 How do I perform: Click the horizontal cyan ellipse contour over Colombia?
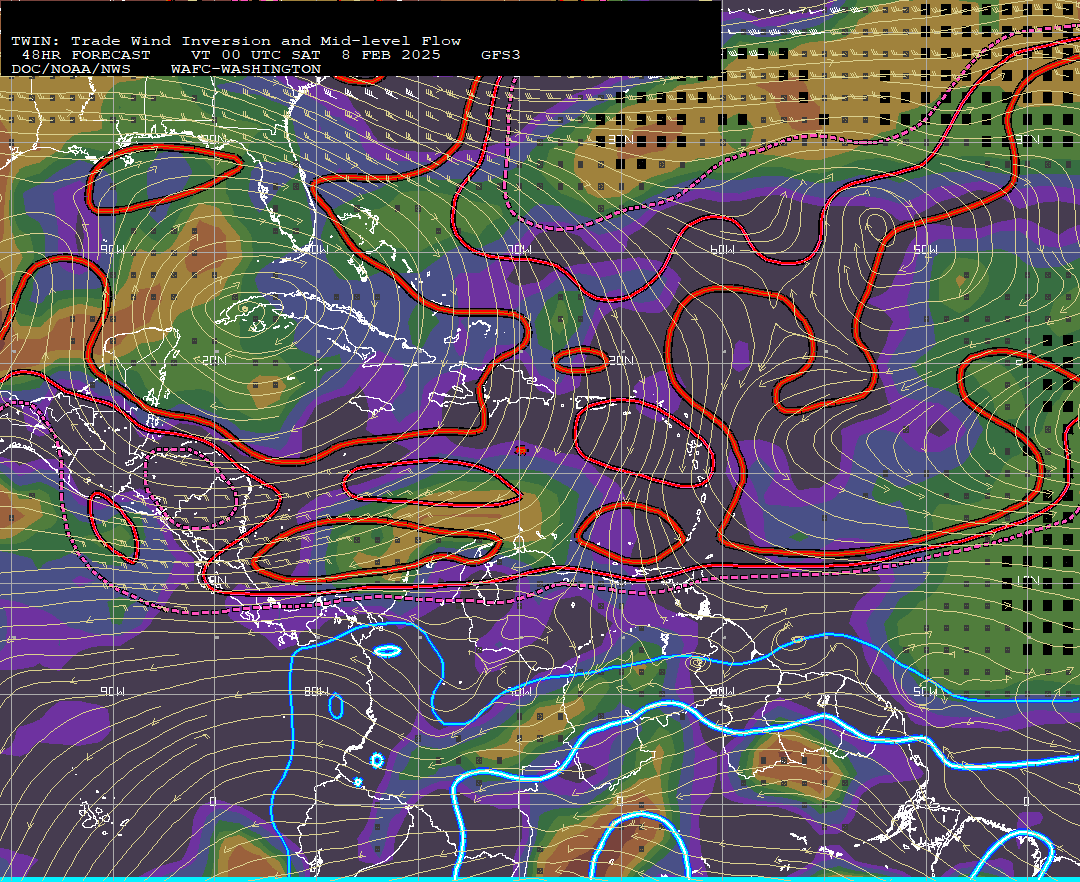click(x=387, y=651)
